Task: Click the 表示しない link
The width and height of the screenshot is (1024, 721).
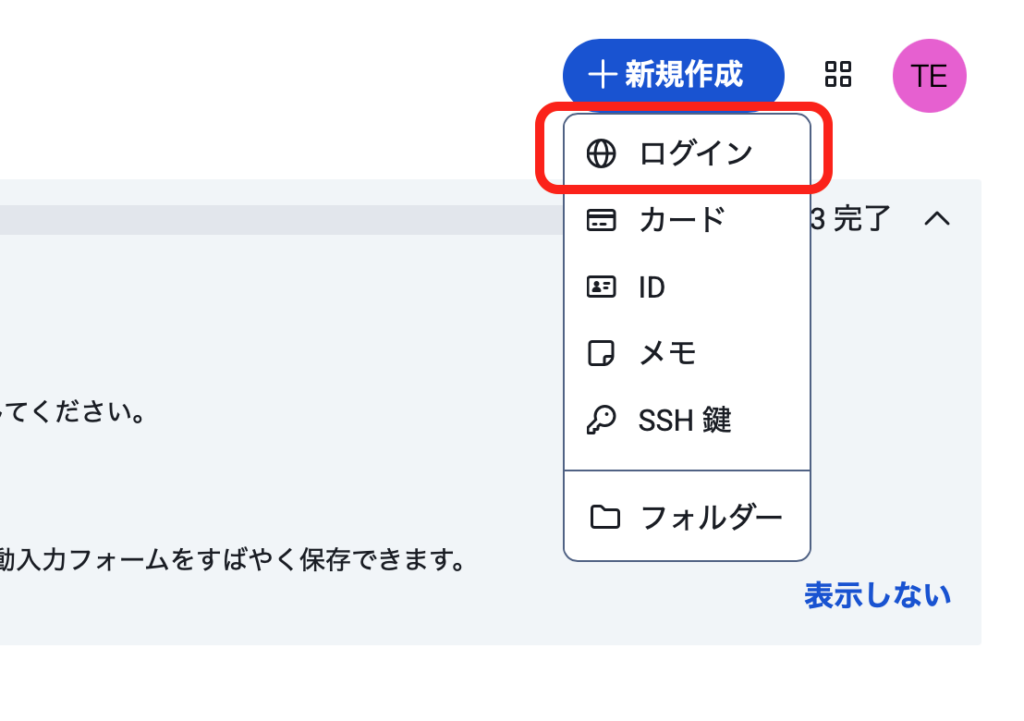Action: 877,596
